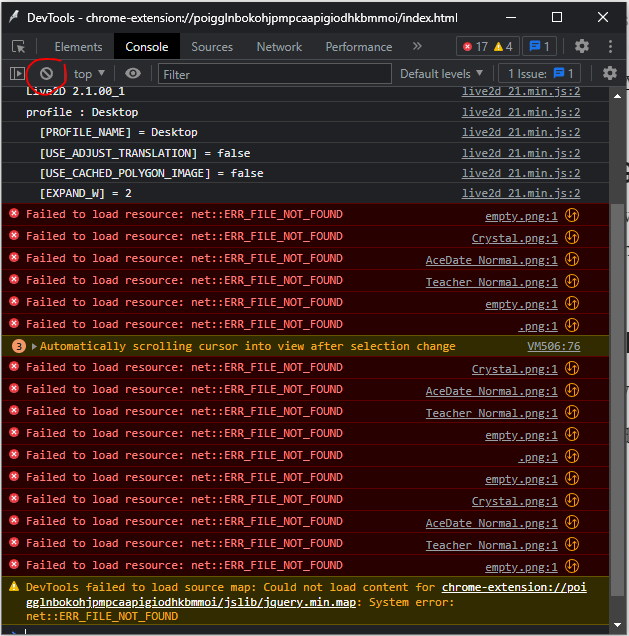Click network icon beside first AceDate_Normal.png:1
The height and width of the screenshot is (636, 629).
pos(572,259)
